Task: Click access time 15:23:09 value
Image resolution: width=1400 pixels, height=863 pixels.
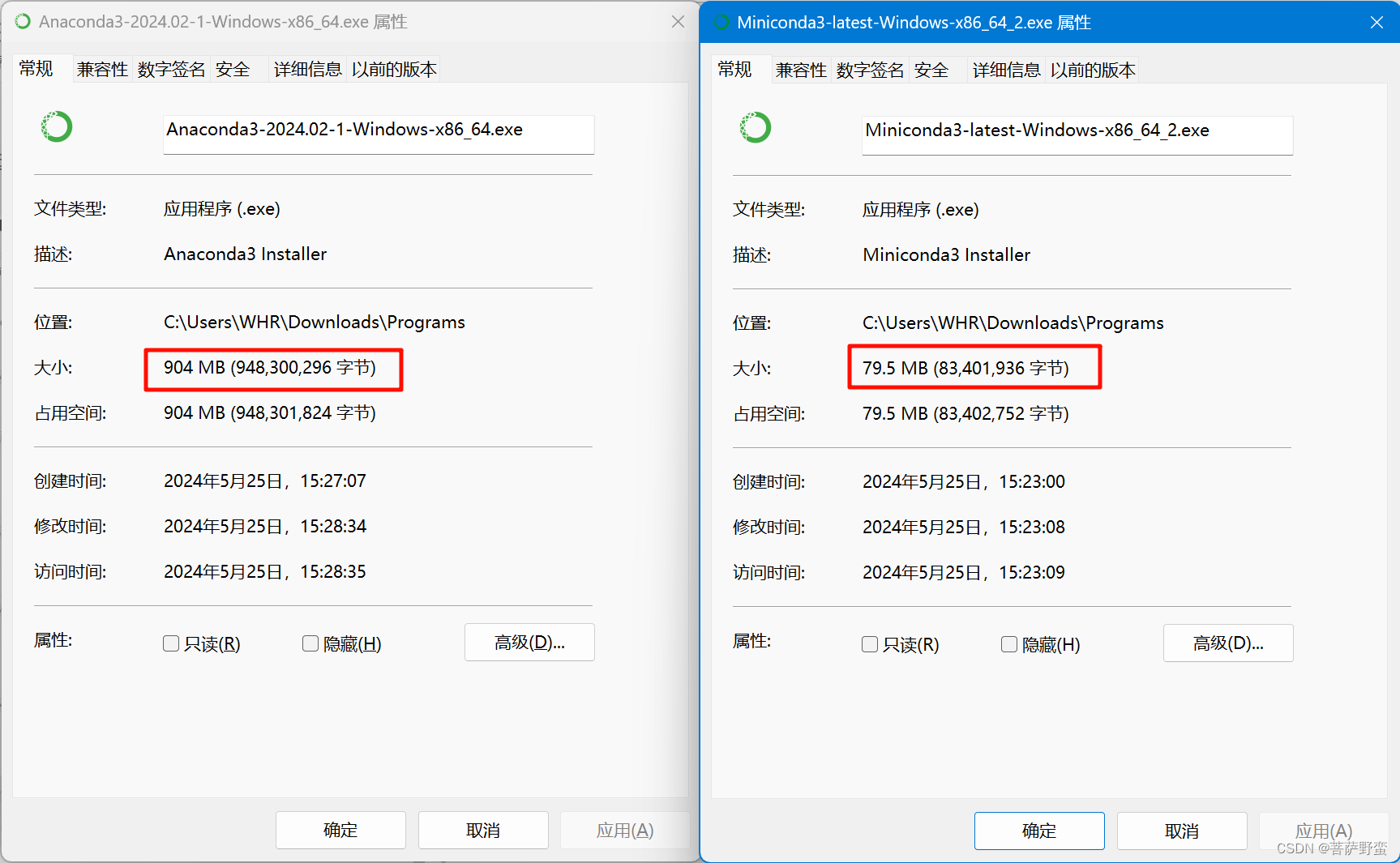Action: tap(964, 573)
